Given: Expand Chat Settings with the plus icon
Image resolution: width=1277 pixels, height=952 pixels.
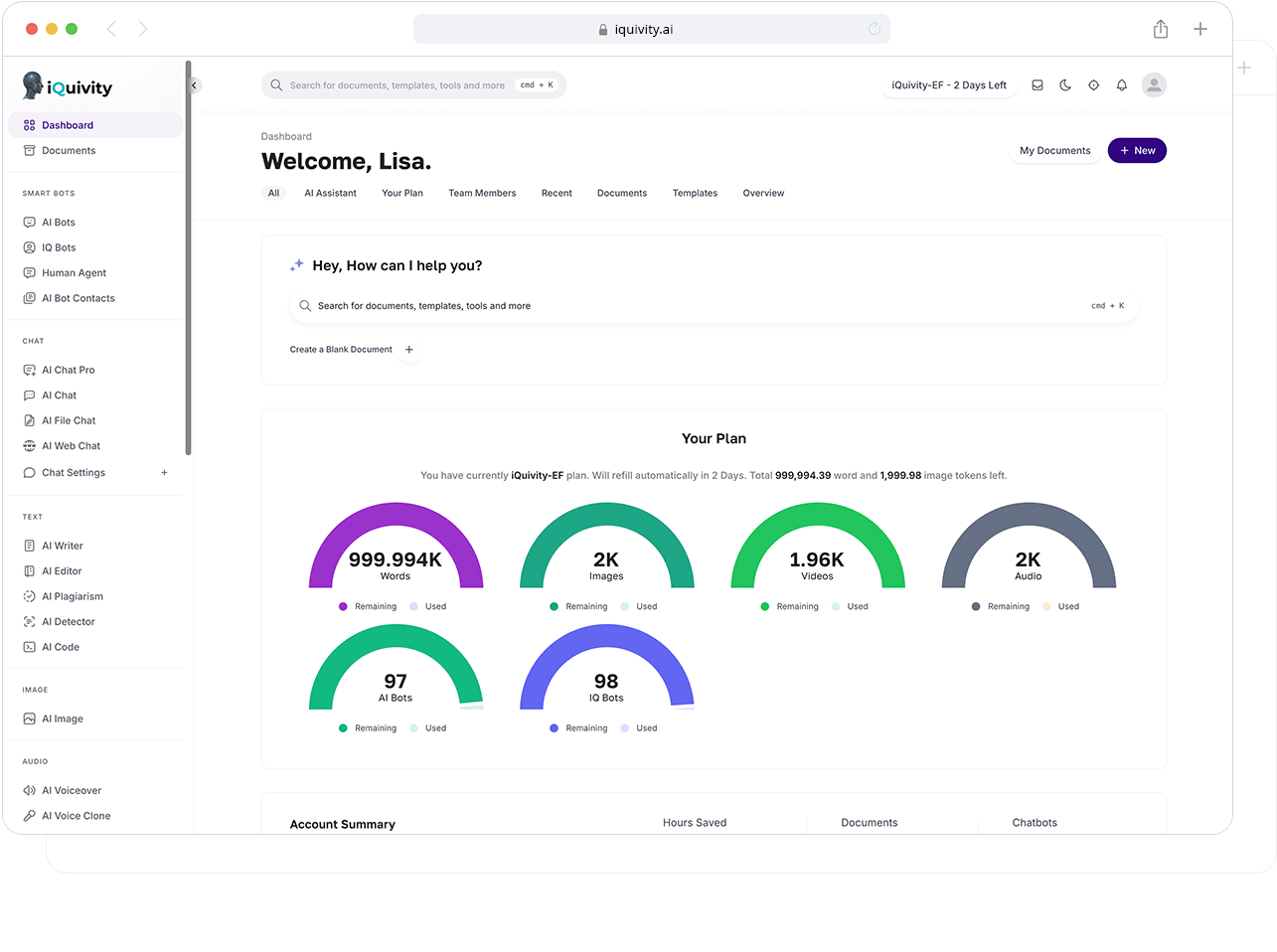Looking at the screenshot, I should [x=165, y=473].
